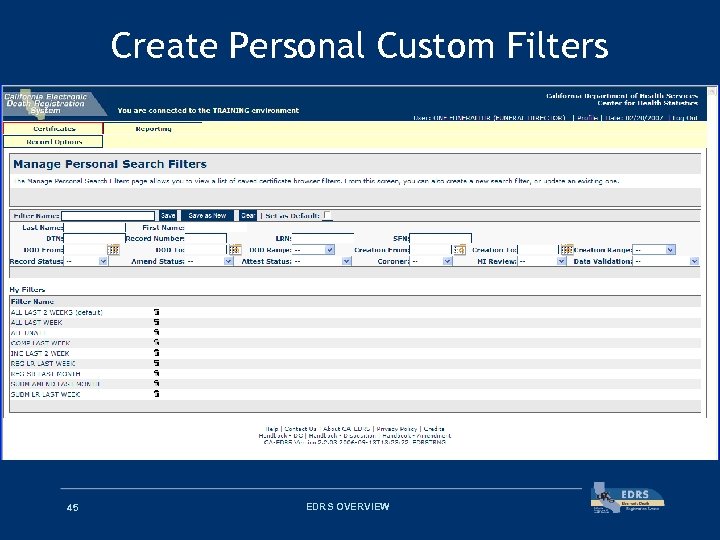
Task: Select the ALL LAST 2 WEEKS (default) filter
Action: [56, 312]
